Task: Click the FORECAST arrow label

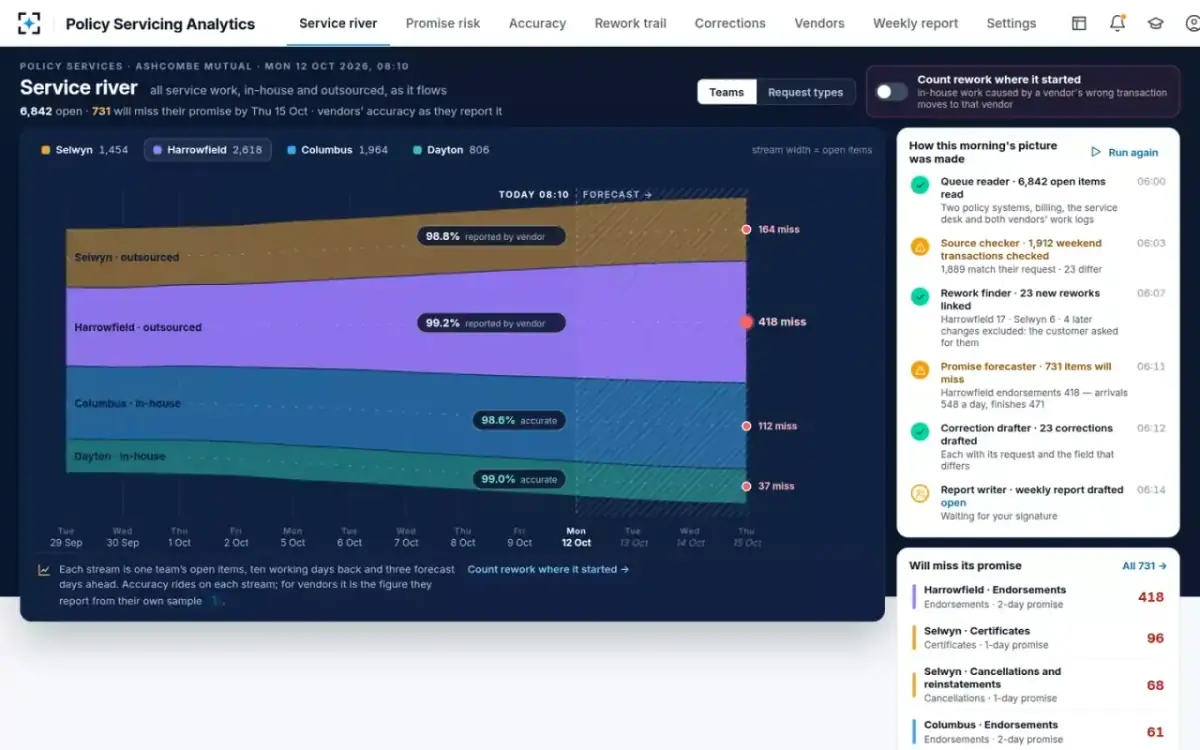Action: [617, 195]
